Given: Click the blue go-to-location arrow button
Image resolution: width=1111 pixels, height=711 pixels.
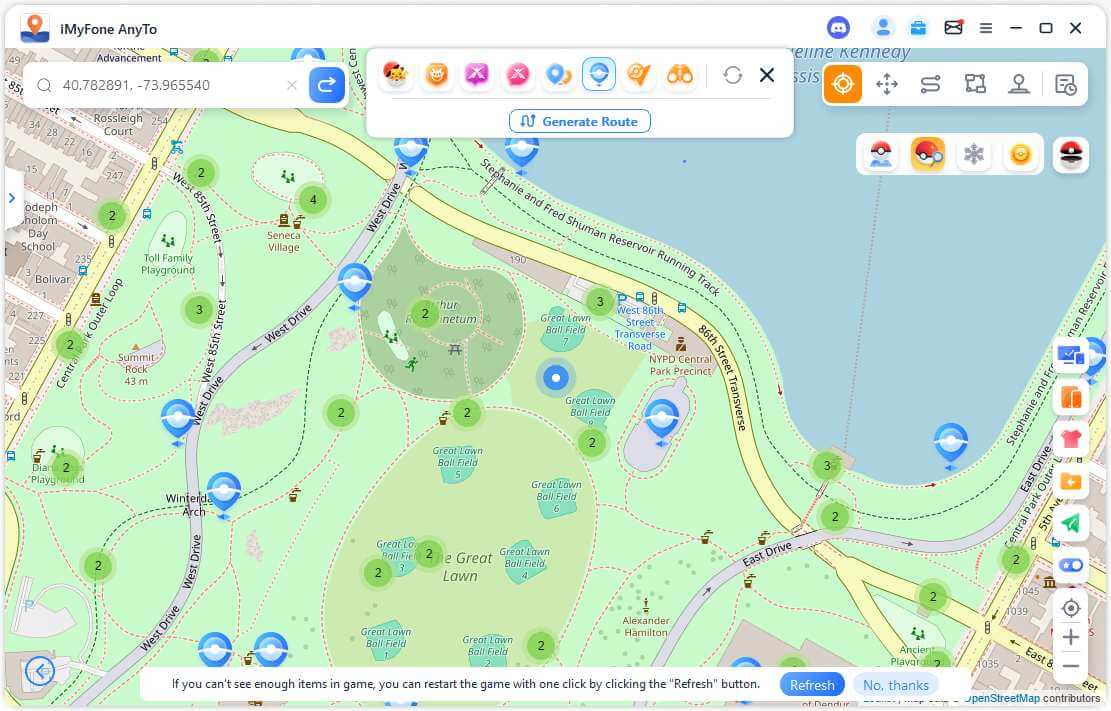Looking at the screenshot, I should coord(327,85).
